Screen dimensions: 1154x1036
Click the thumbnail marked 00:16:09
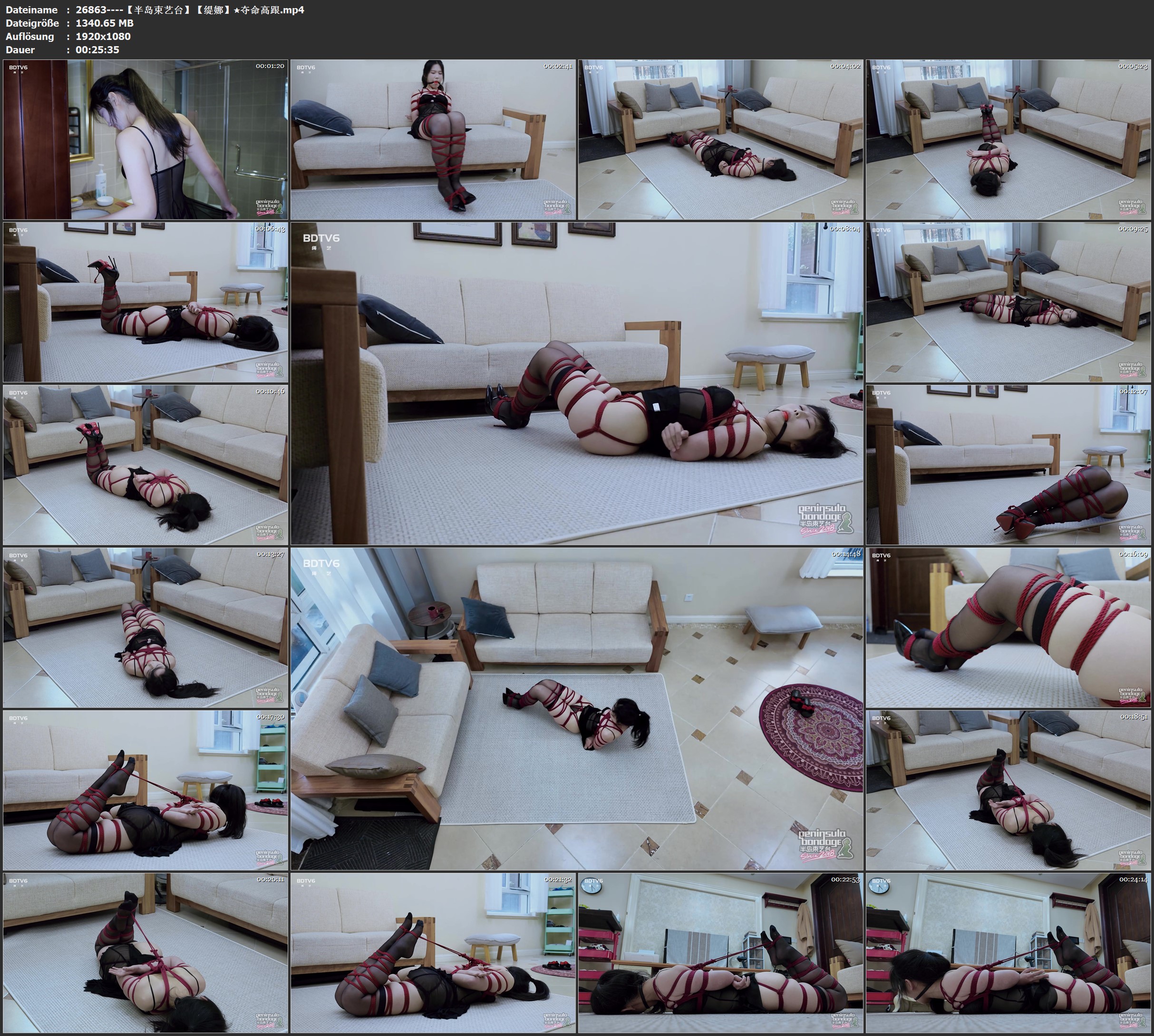[1009, 627]
